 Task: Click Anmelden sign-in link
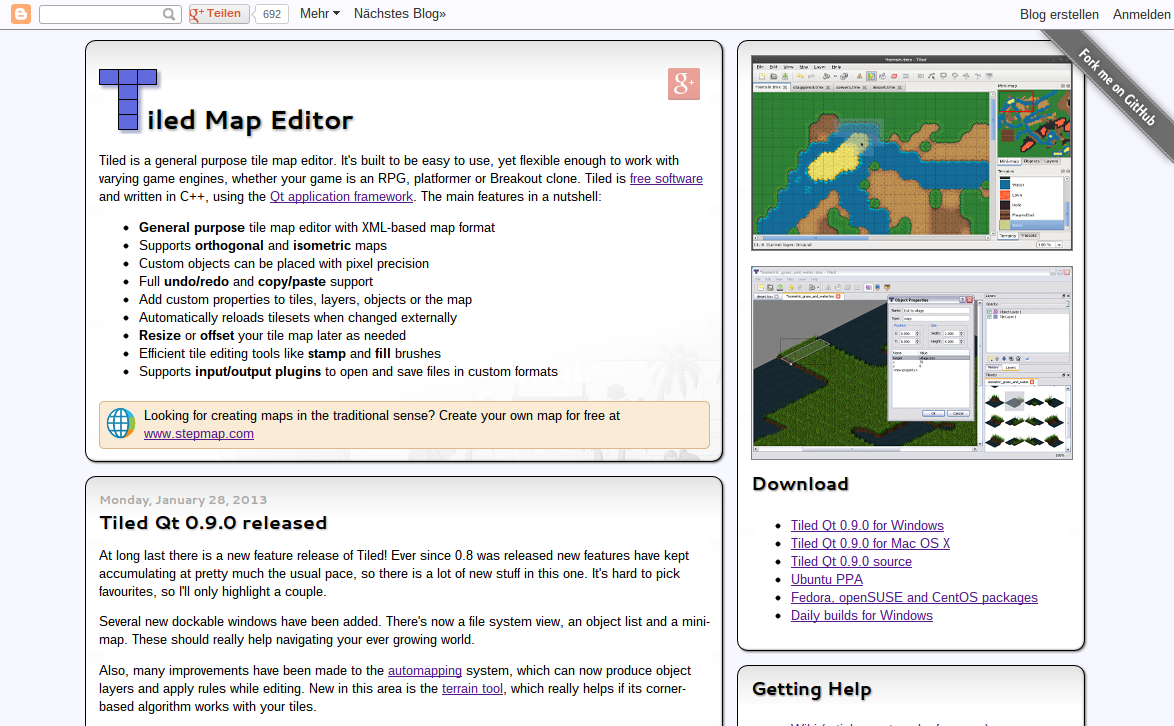(x=1141, y=14)
